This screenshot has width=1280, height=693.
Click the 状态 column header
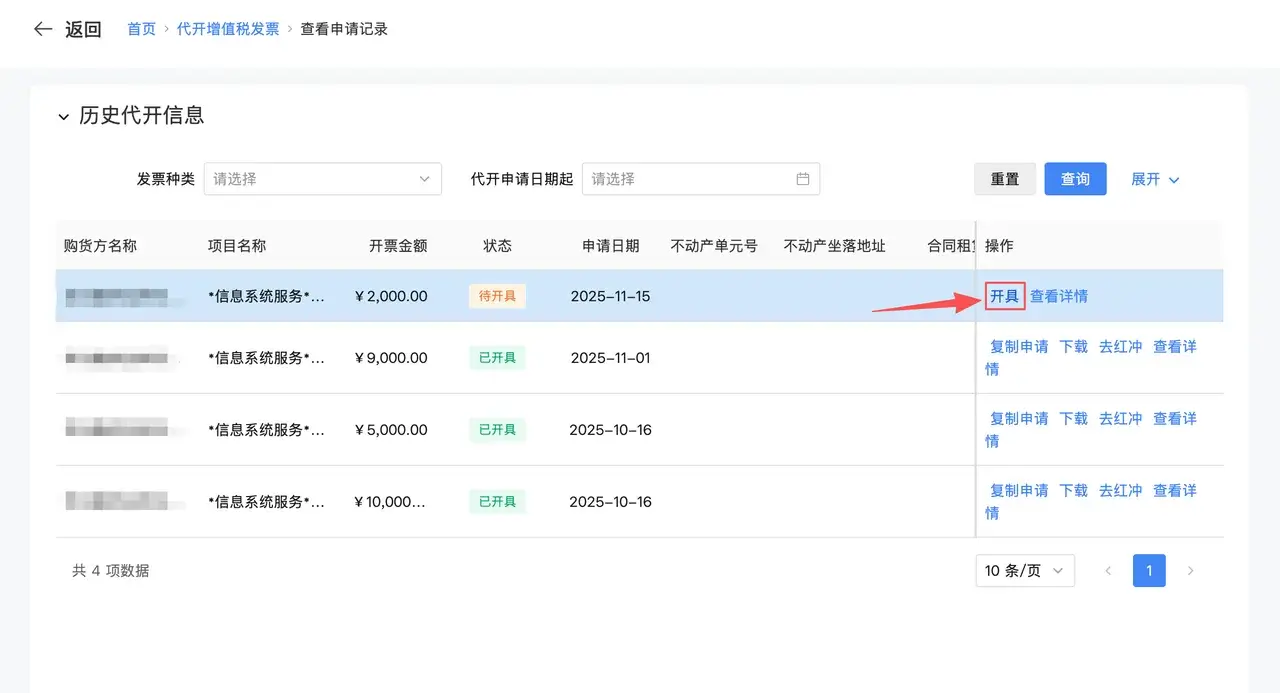click(497, 246)
